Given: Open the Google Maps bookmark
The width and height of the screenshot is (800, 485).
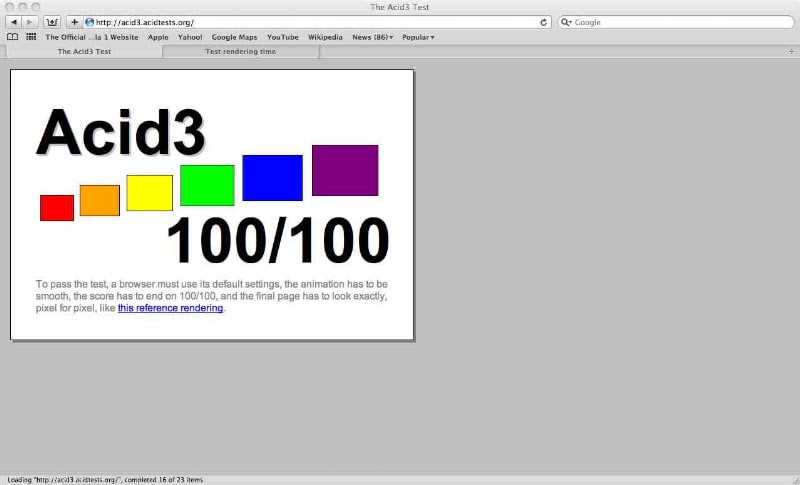Looking at the screenshot, I should pyautogui.click(x=235, y=37).
